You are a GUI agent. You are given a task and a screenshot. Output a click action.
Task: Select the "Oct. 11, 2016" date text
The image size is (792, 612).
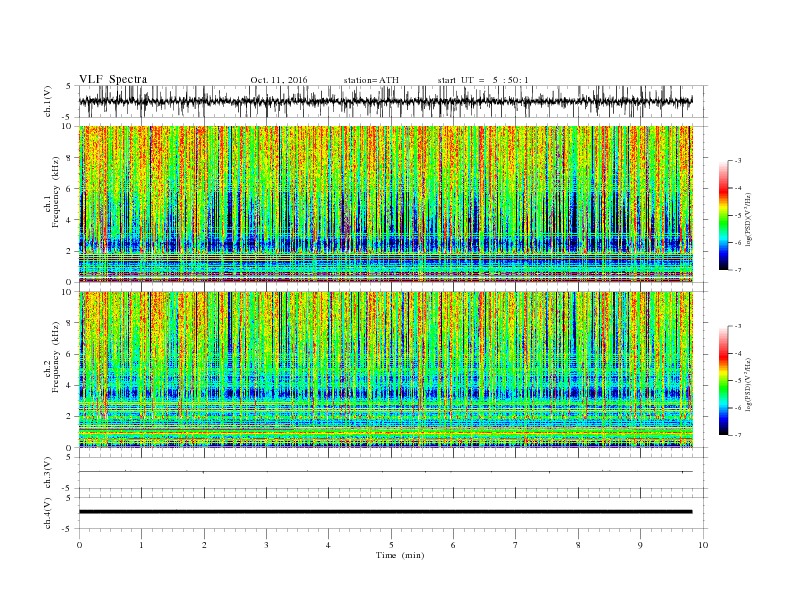[x=279, y=80]
